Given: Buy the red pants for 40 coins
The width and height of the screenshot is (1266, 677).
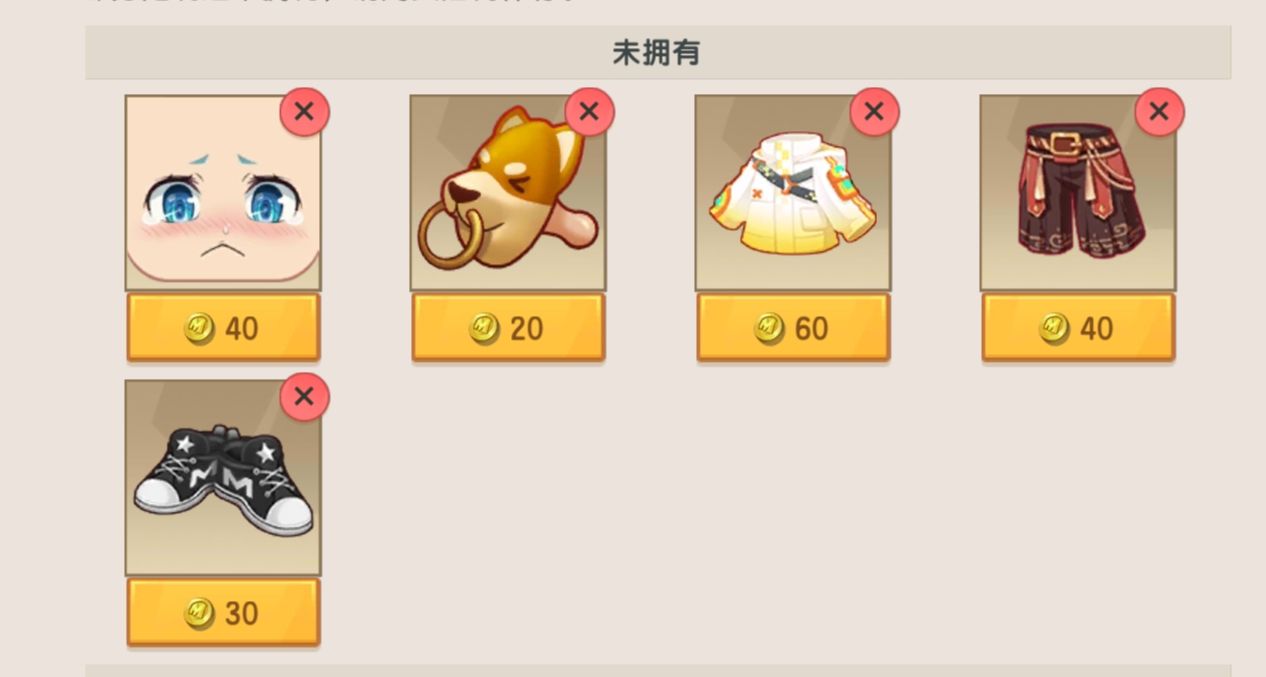Looking at the screenshot, I should [1078, 327].
